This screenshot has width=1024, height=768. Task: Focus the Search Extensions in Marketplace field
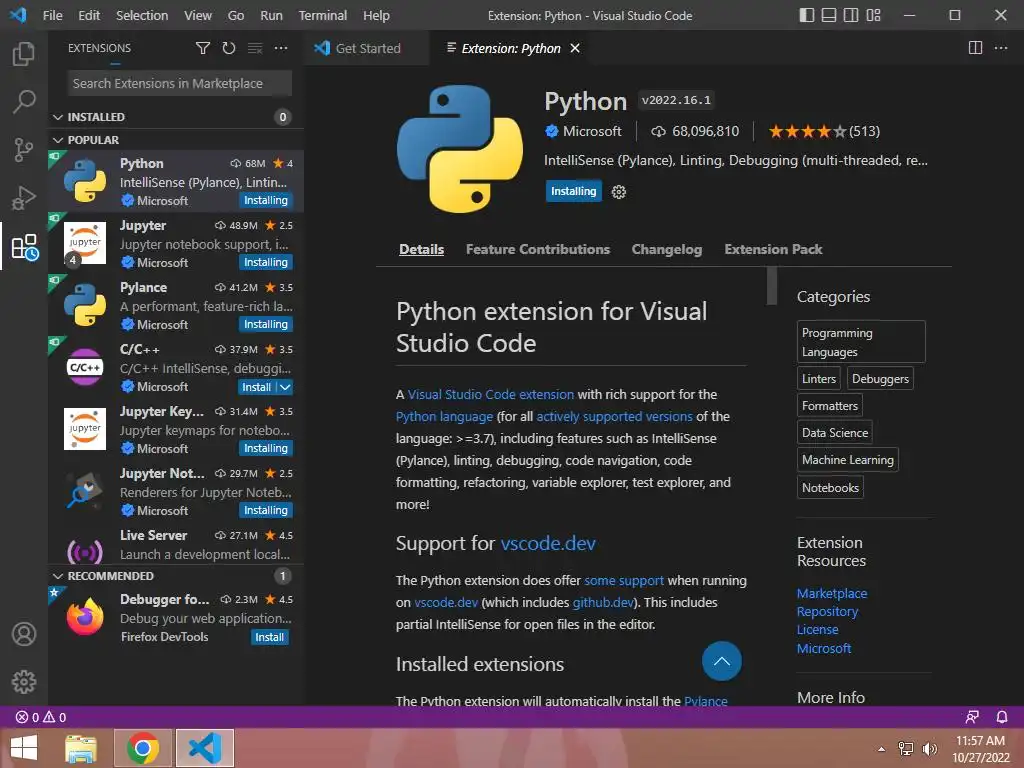click(x=180, y=84)
